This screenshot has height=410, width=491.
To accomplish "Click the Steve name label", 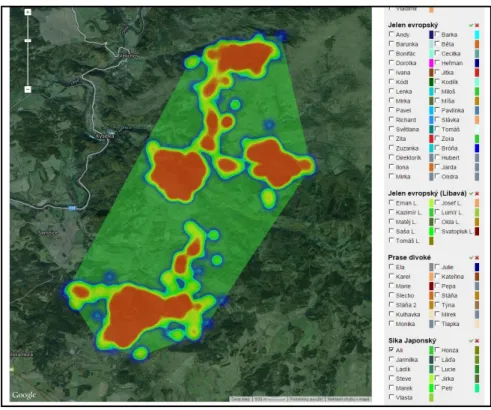I will pyautogui.click(x=403, y=379).
